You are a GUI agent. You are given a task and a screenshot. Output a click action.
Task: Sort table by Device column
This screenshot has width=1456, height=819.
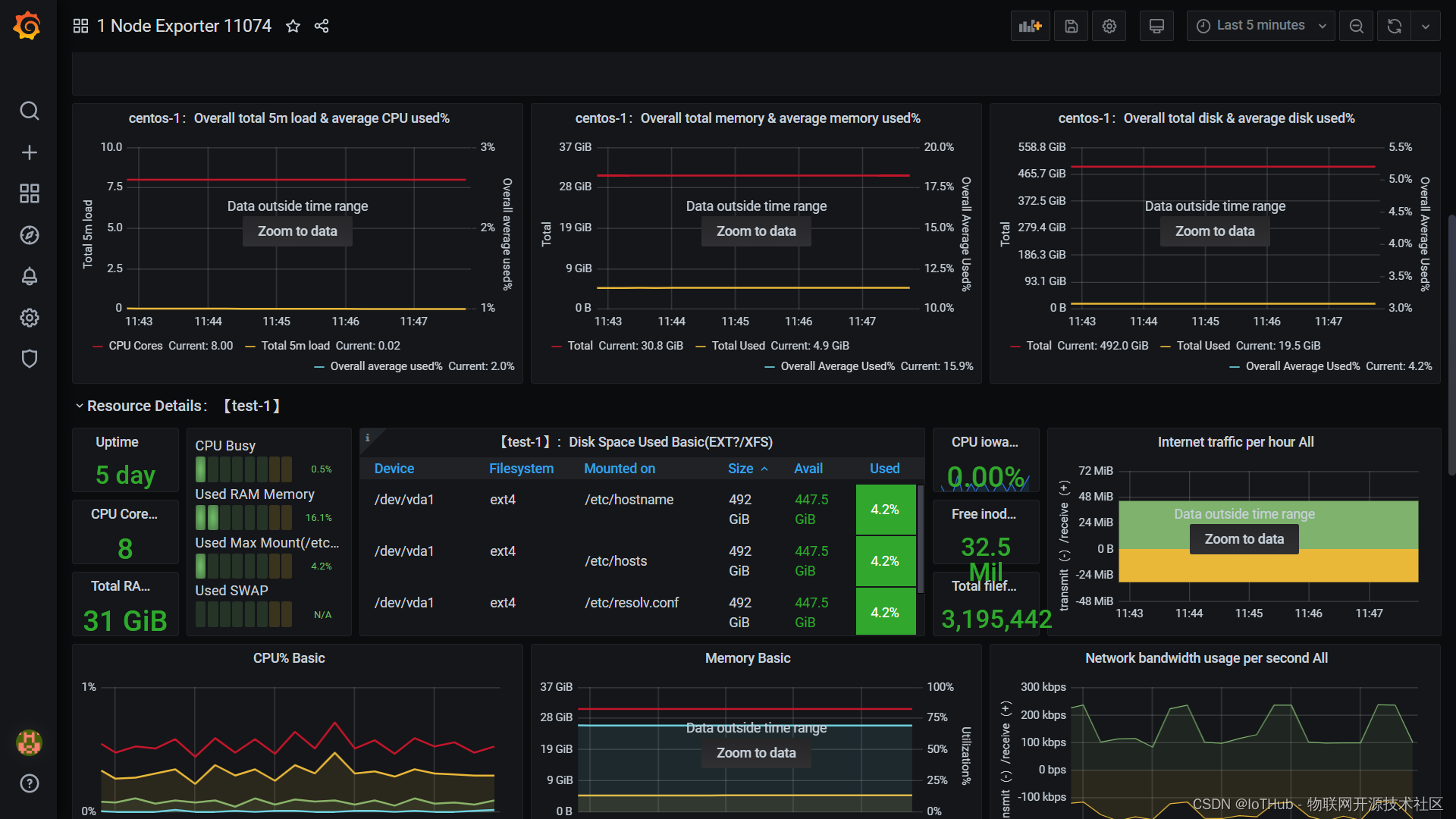point(394,469)
